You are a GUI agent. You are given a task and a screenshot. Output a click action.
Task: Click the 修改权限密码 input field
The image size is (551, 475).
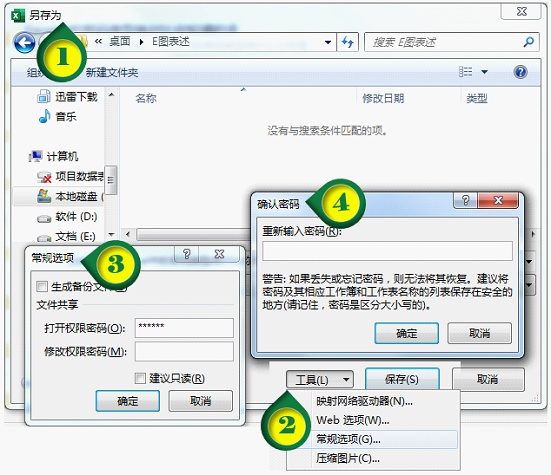184,351
